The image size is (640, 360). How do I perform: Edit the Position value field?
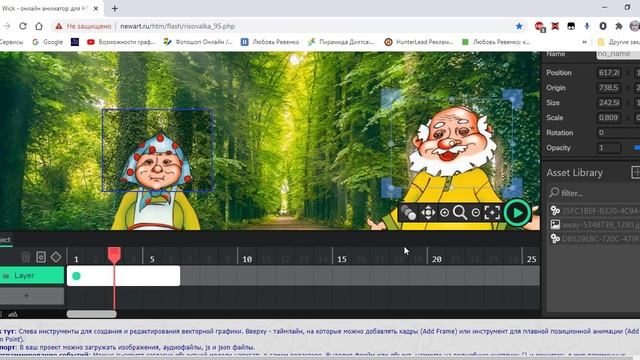click(x=609, y=73)
